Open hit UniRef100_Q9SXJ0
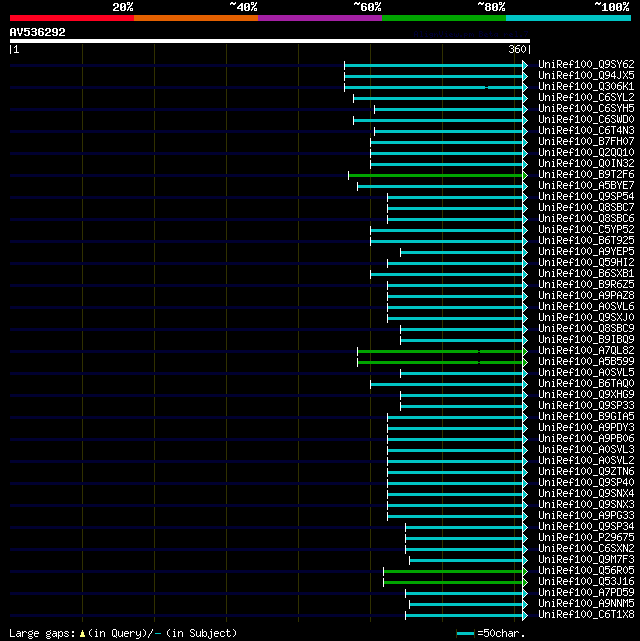Viewport: 640px width, 641px height. (586, 318)
